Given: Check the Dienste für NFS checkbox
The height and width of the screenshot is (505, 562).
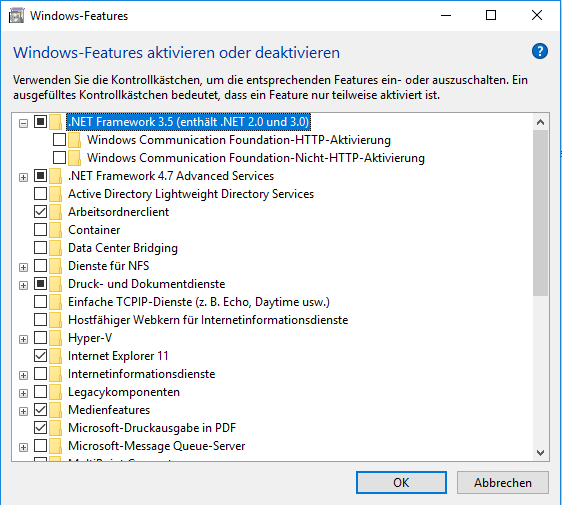Looking at the screenshot, I should [41, 266].
